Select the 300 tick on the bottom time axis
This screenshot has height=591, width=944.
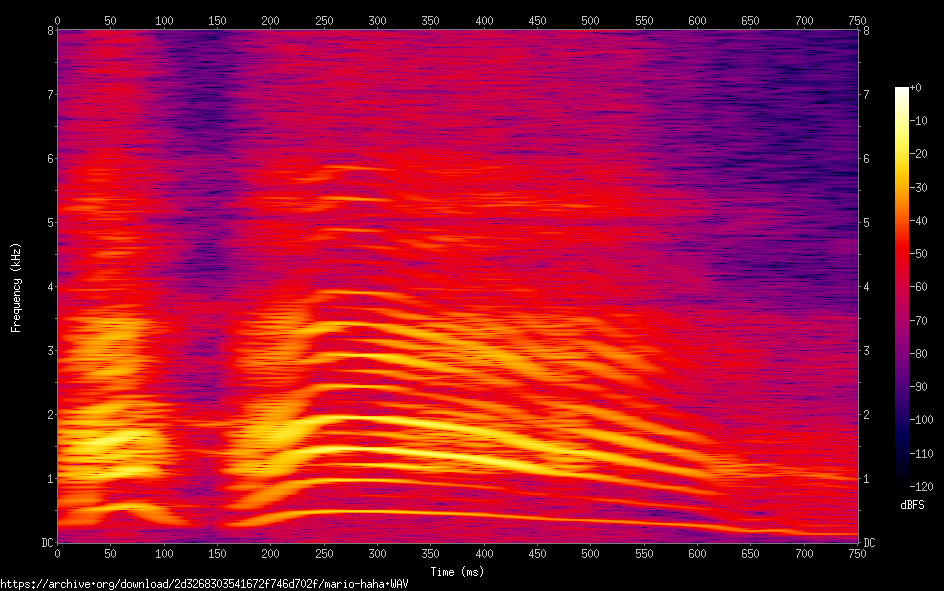(377, 554)
